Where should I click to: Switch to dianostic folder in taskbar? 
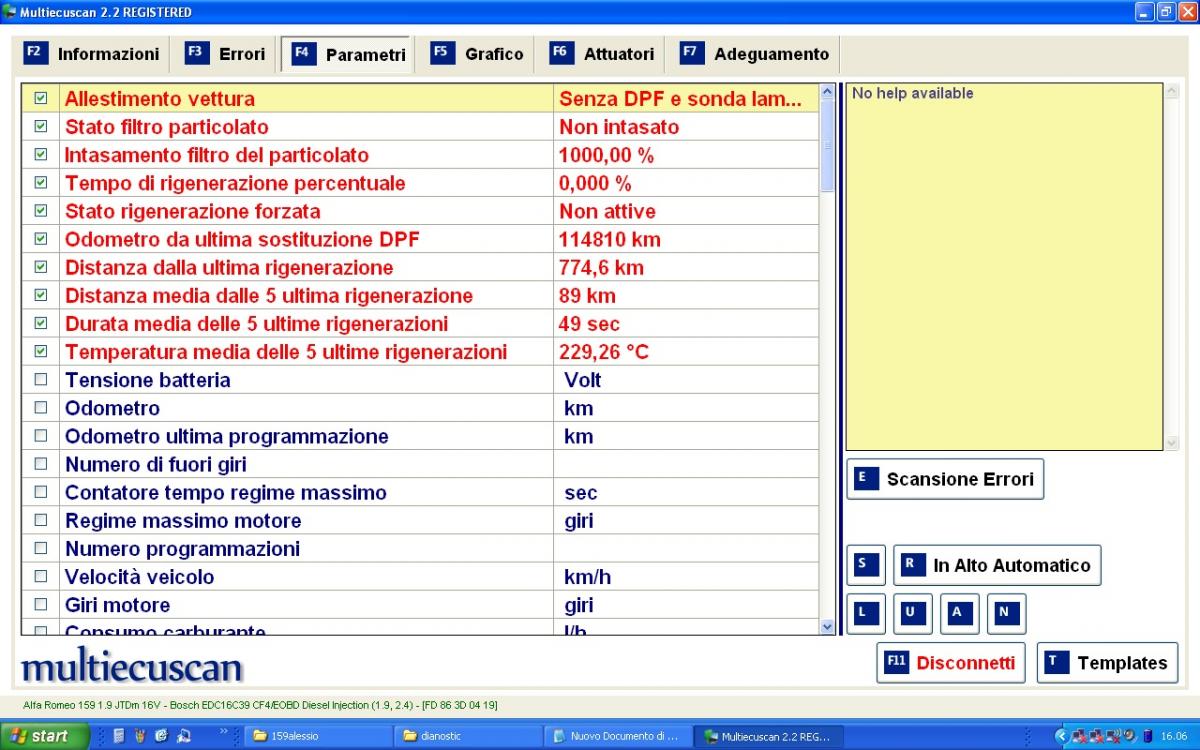(468, 736)
